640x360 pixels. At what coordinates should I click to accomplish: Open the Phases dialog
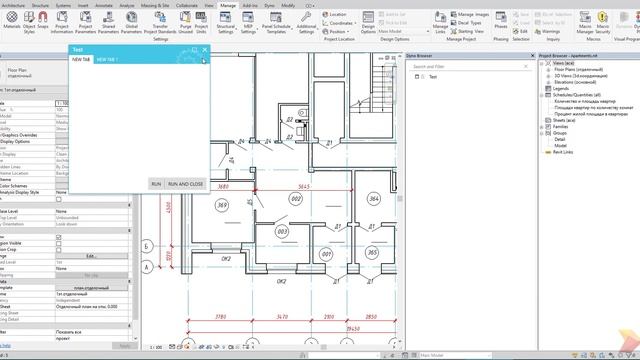(501, 20)
